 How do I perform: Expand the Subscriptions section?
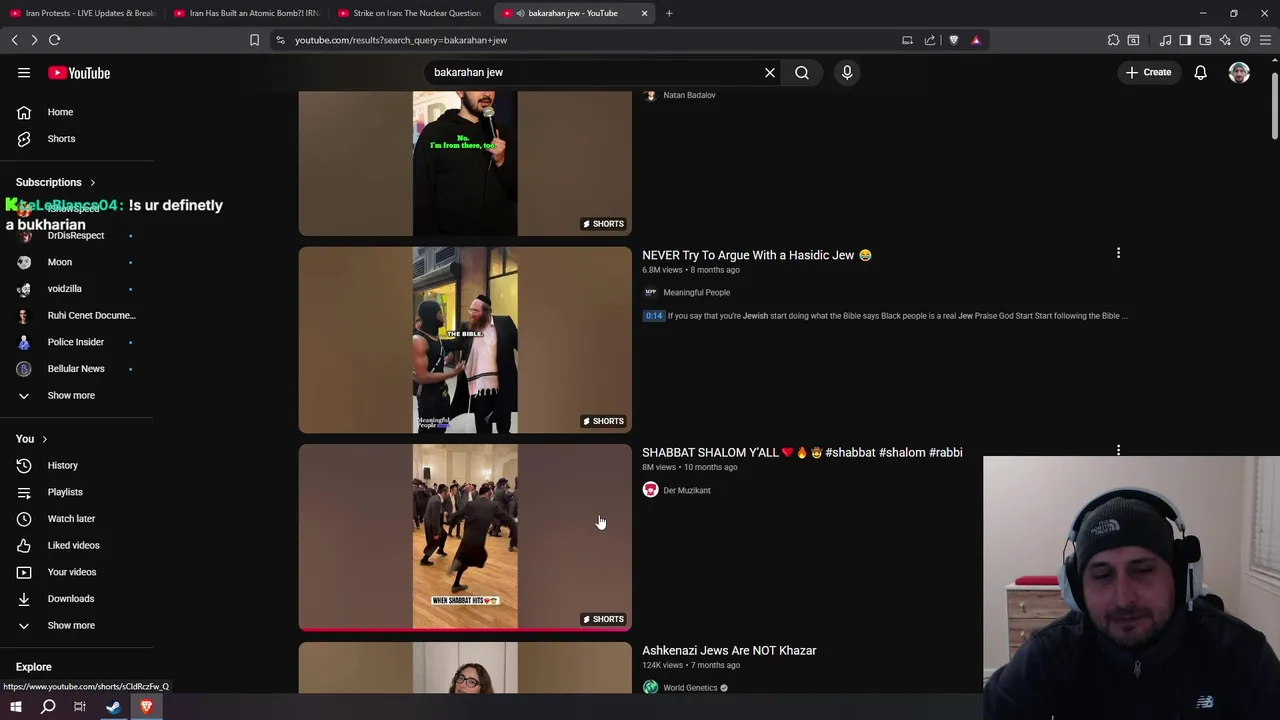(x=56, y=182)
